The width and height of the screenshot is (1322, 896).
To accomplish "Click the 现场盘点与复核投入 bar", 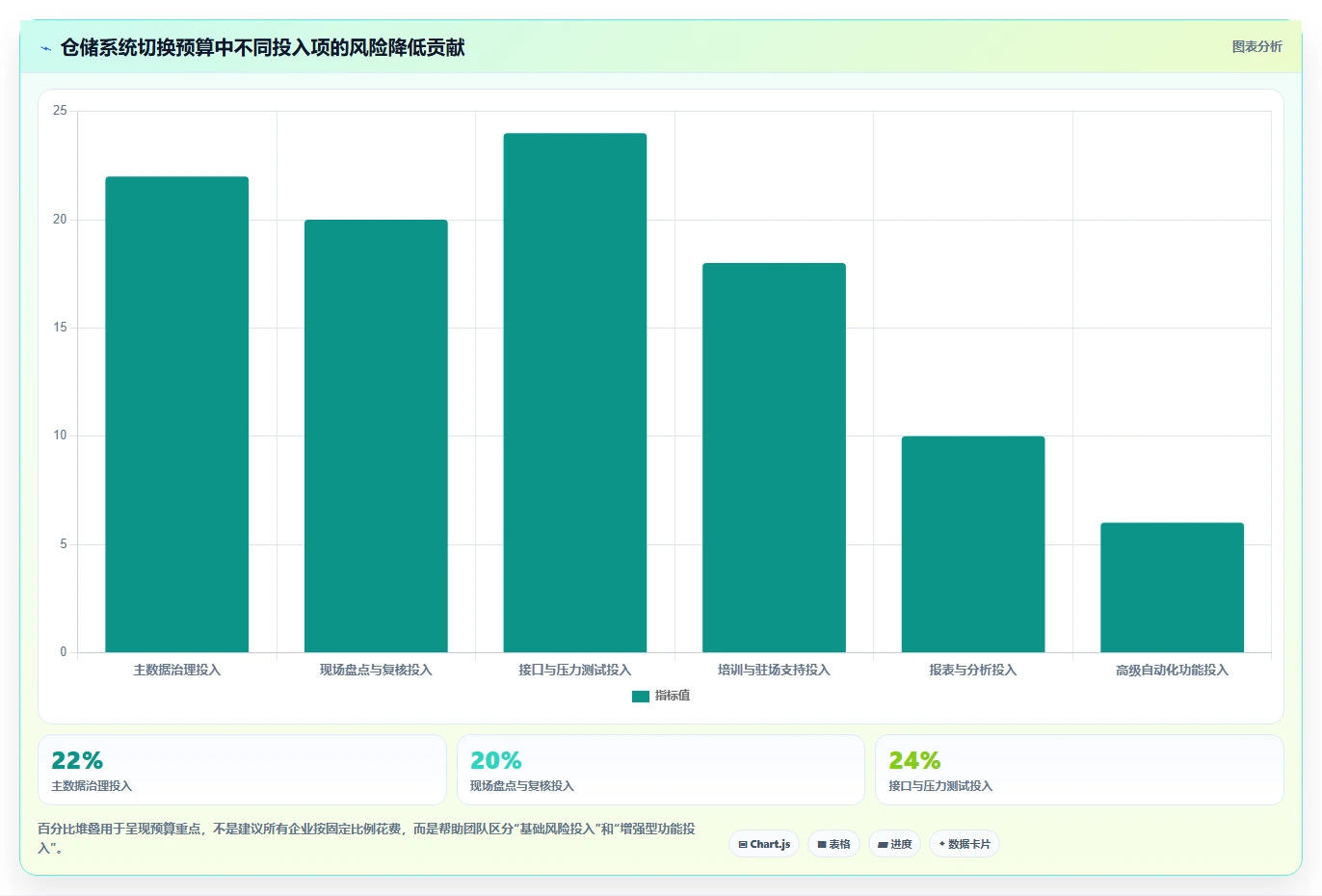I will point(376,436).
